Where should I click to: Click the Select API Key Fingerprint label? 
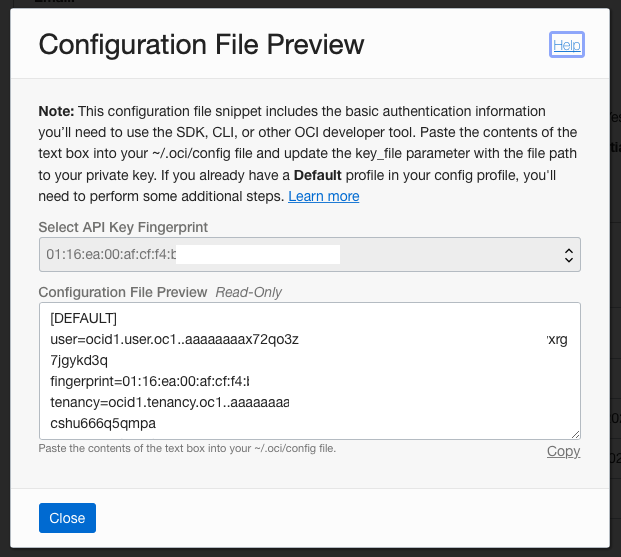(123, 227)
